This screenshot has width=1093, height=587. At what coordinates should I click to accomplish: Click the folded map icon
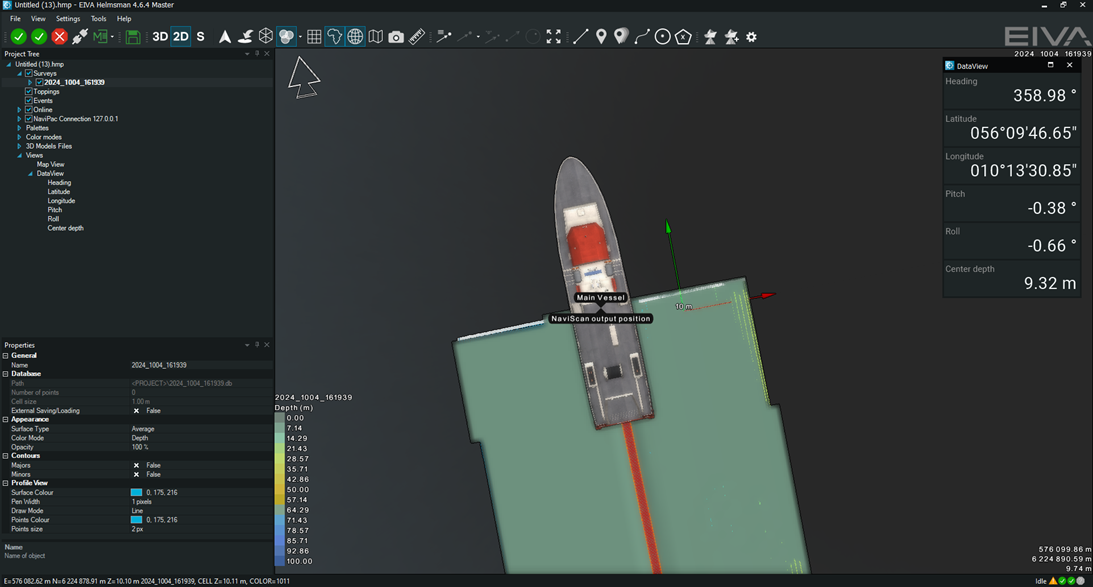(376, 36)
